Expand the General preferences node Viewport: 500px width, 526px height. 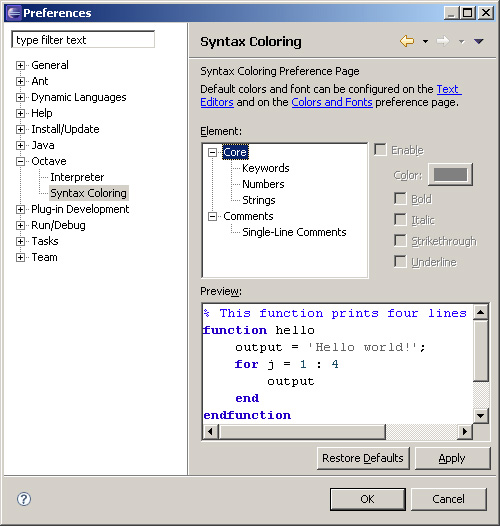coord(20,65)
